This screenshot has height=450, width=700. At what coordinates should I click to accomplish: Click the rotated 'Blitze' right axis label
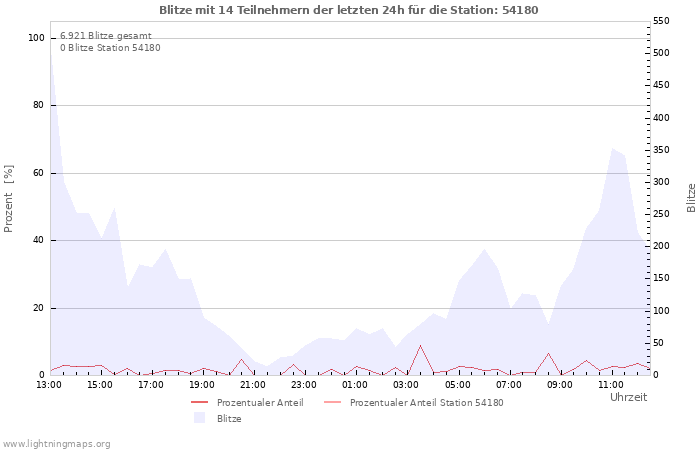(690, 198)
